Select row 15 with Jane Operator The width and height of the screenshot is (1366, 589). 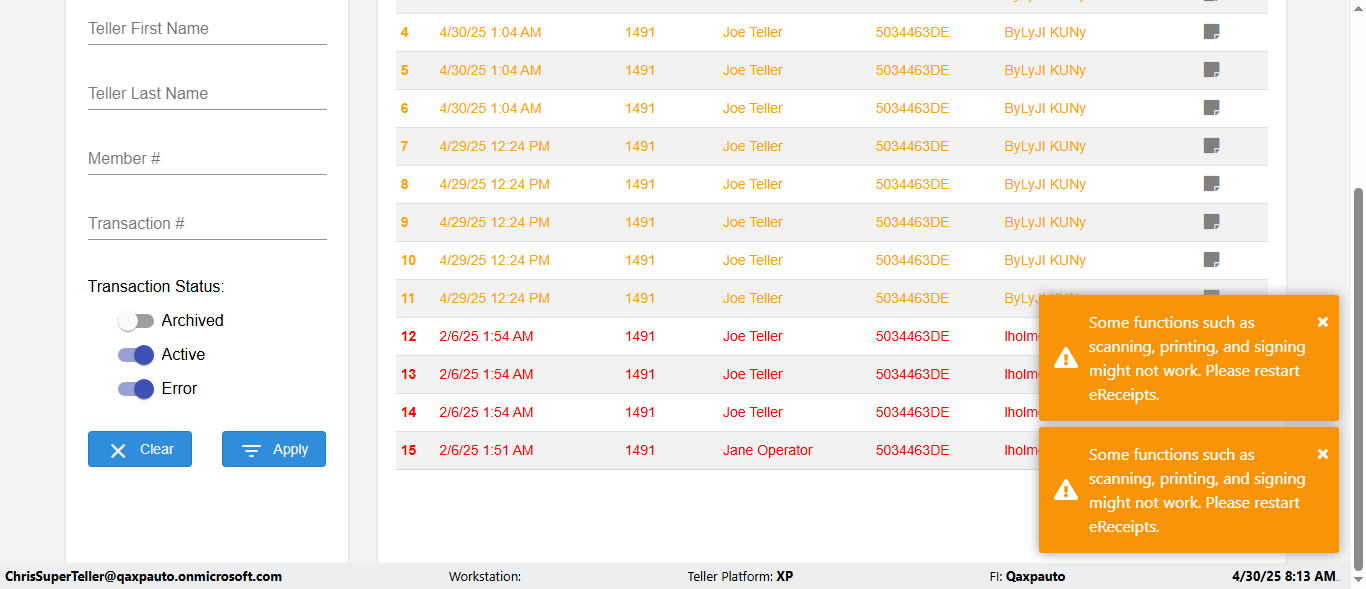coord(767,450)
